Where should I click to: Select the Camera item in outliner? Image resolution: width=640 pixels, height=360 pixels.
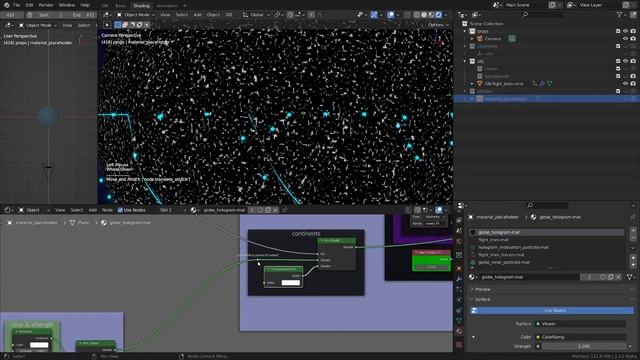[x=493, y=38]
